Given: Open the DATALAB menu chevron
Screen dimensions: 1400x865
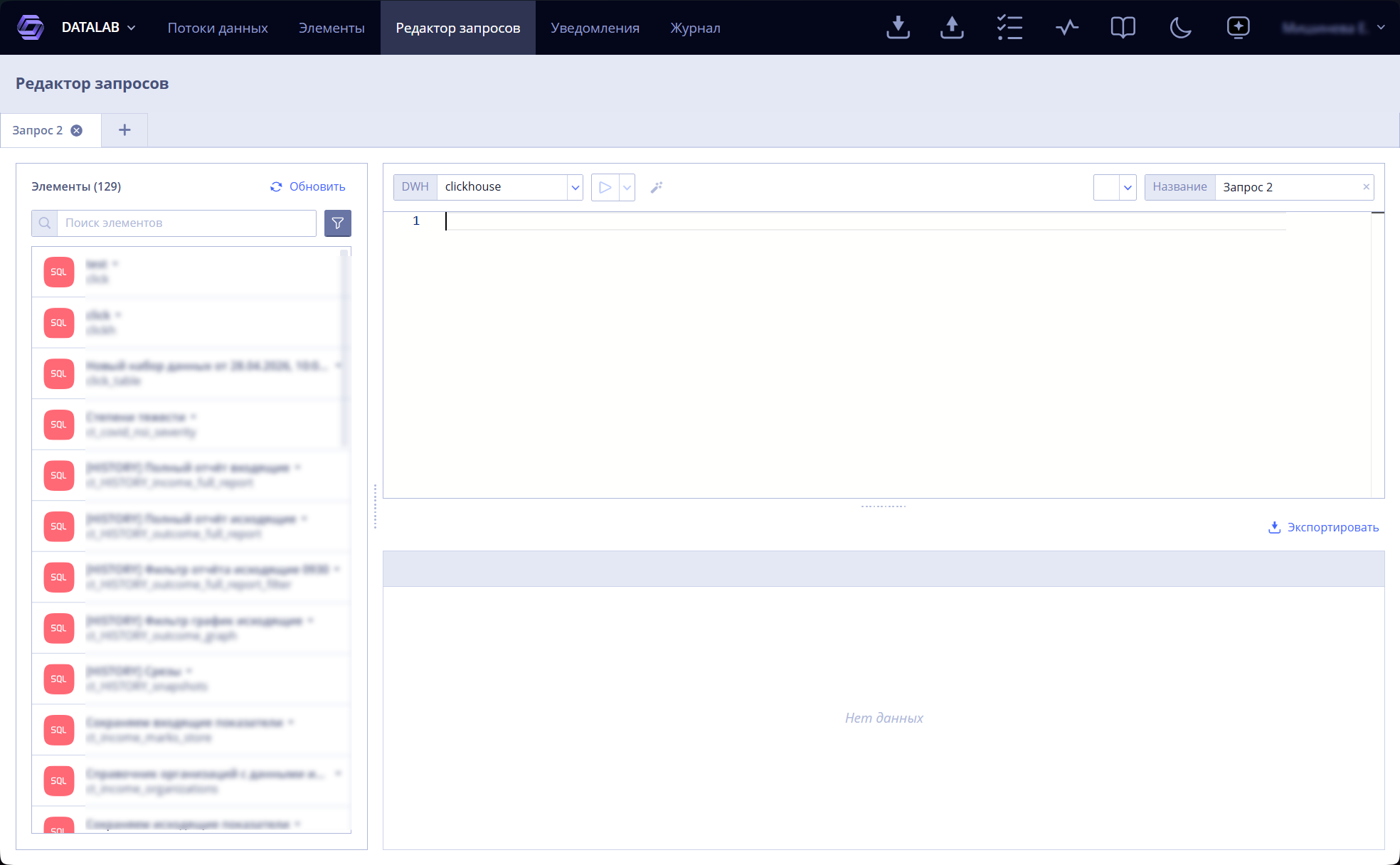Looking at the screenshot, I should pyautogui.click(x=132, y=28).
